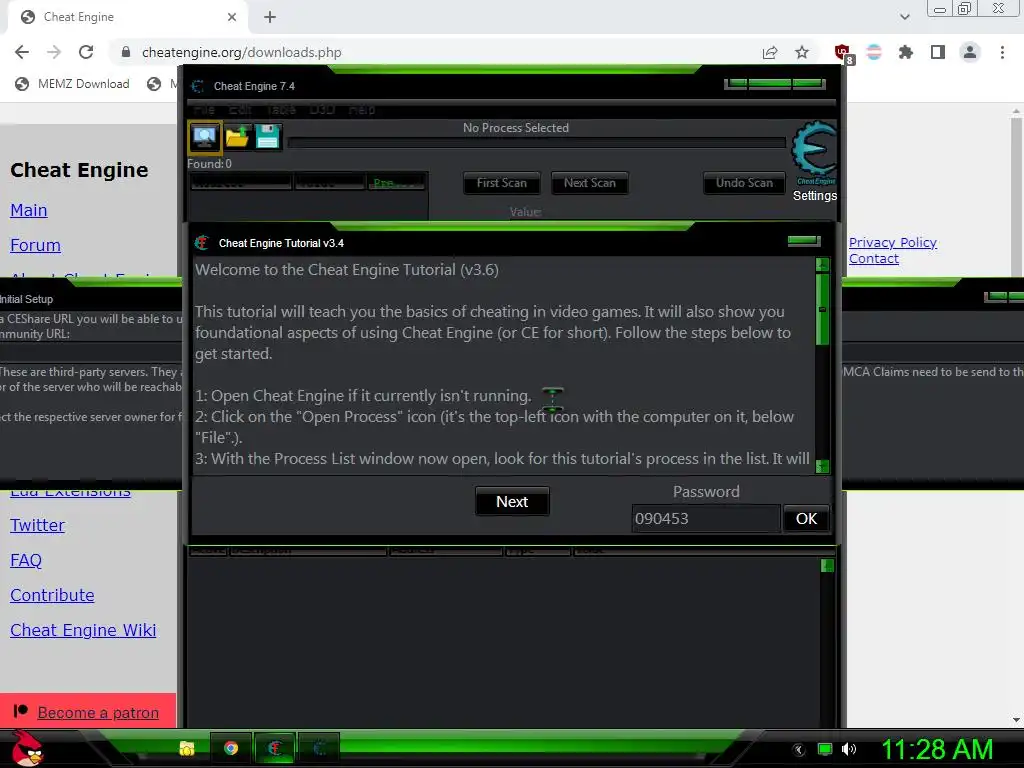Open the Chrome three-dot menu
Viewport: 1024px width, 768px height.
(x=1002, y=52)
